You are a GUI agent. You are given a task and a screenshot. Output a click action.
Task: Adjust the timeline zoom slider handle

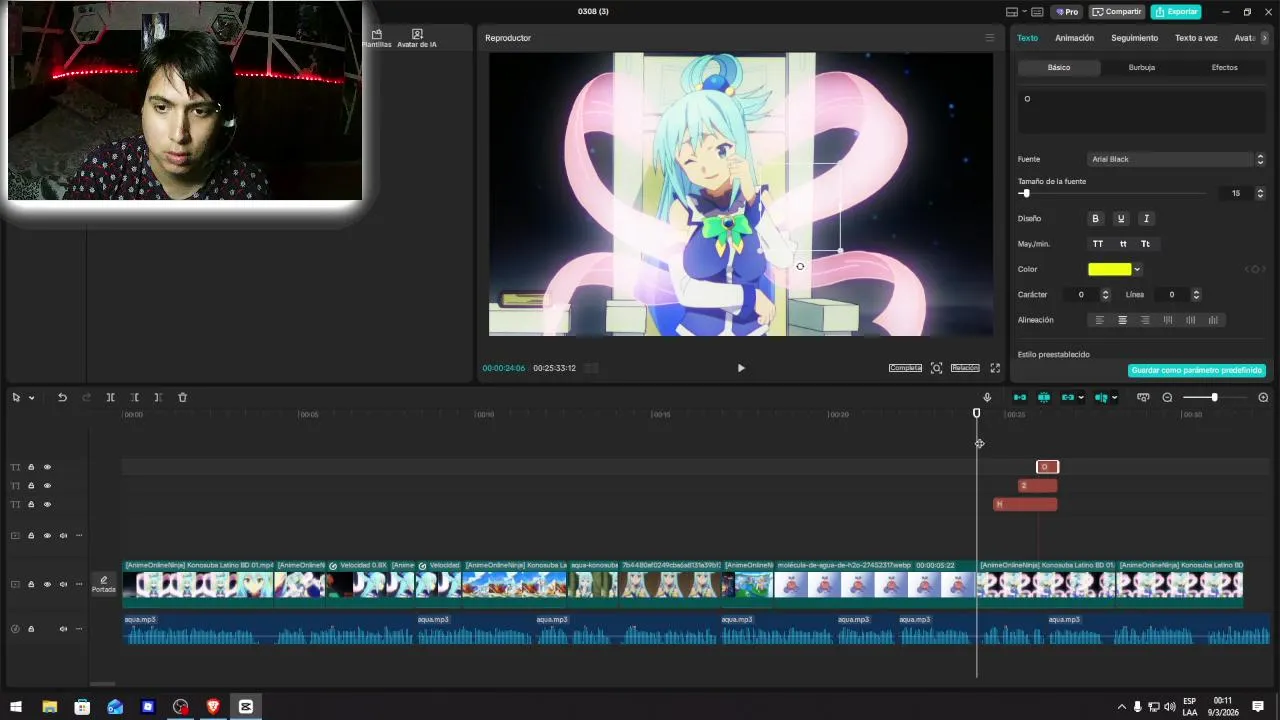tap(1214, 397)
